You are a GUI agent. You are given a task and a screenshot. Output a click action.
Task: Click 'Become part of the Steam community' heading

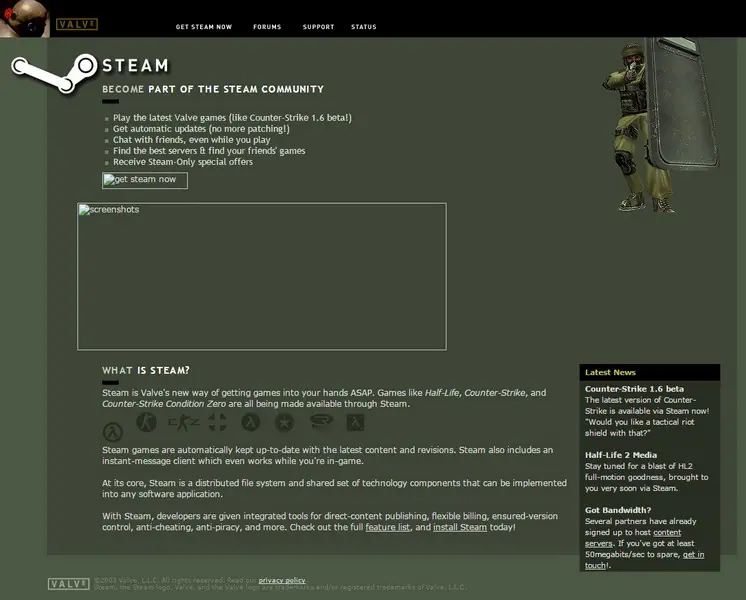213,89
